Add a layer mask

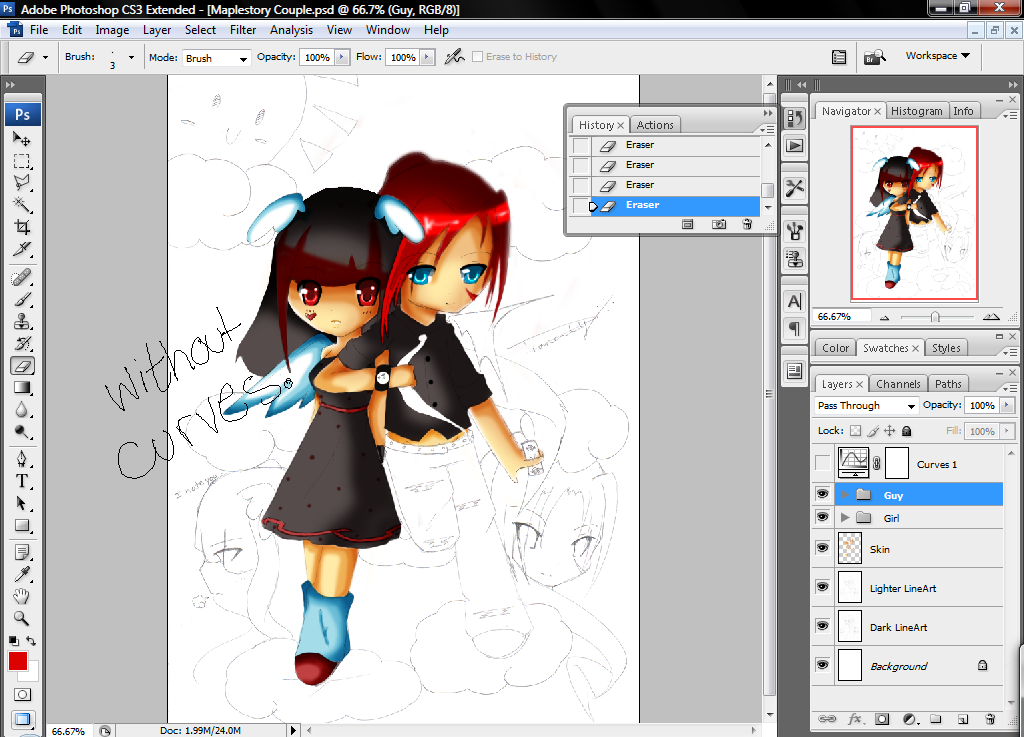882,719
